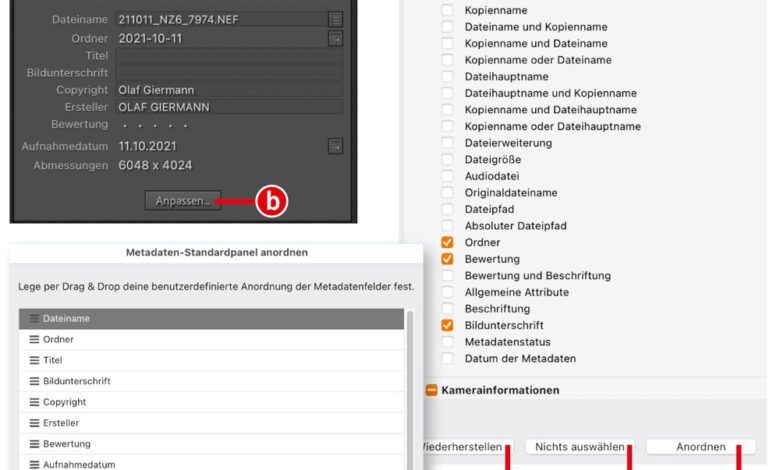Viewport: 780px width, 470px height.
Task: Click the Nichts auswählen button
Action: [x=580, y=447]
